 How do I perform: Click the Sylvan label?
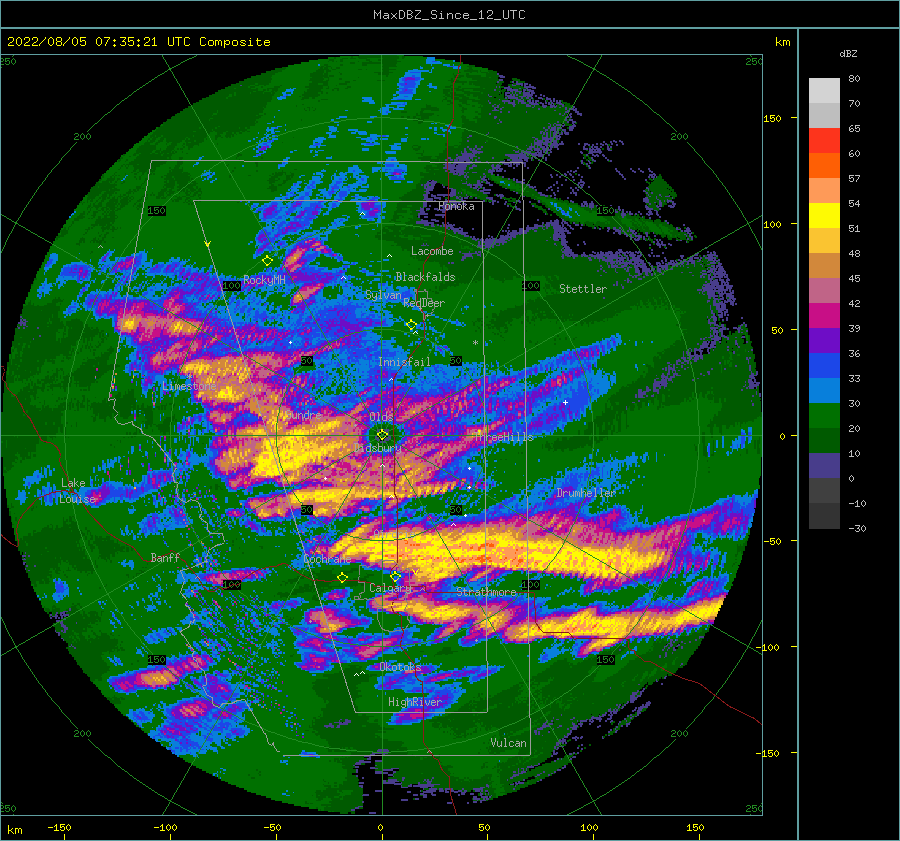click(383, 295)
